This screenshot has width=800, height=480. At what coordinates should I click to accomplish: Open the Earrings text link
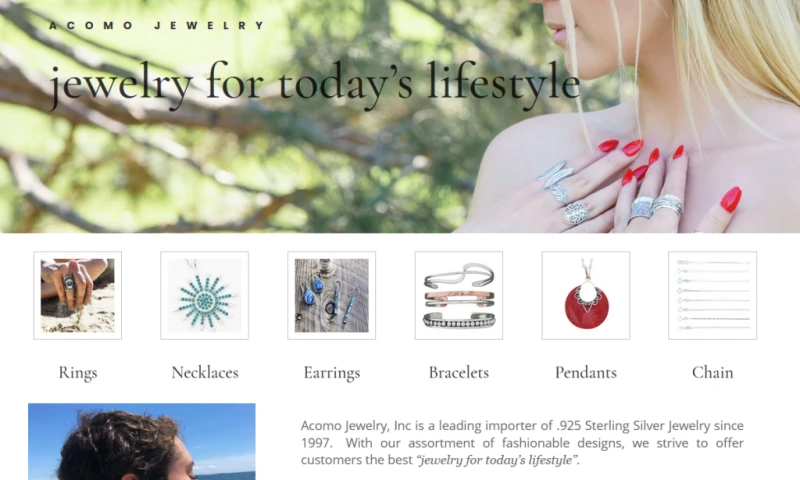[x=332, y=373]
